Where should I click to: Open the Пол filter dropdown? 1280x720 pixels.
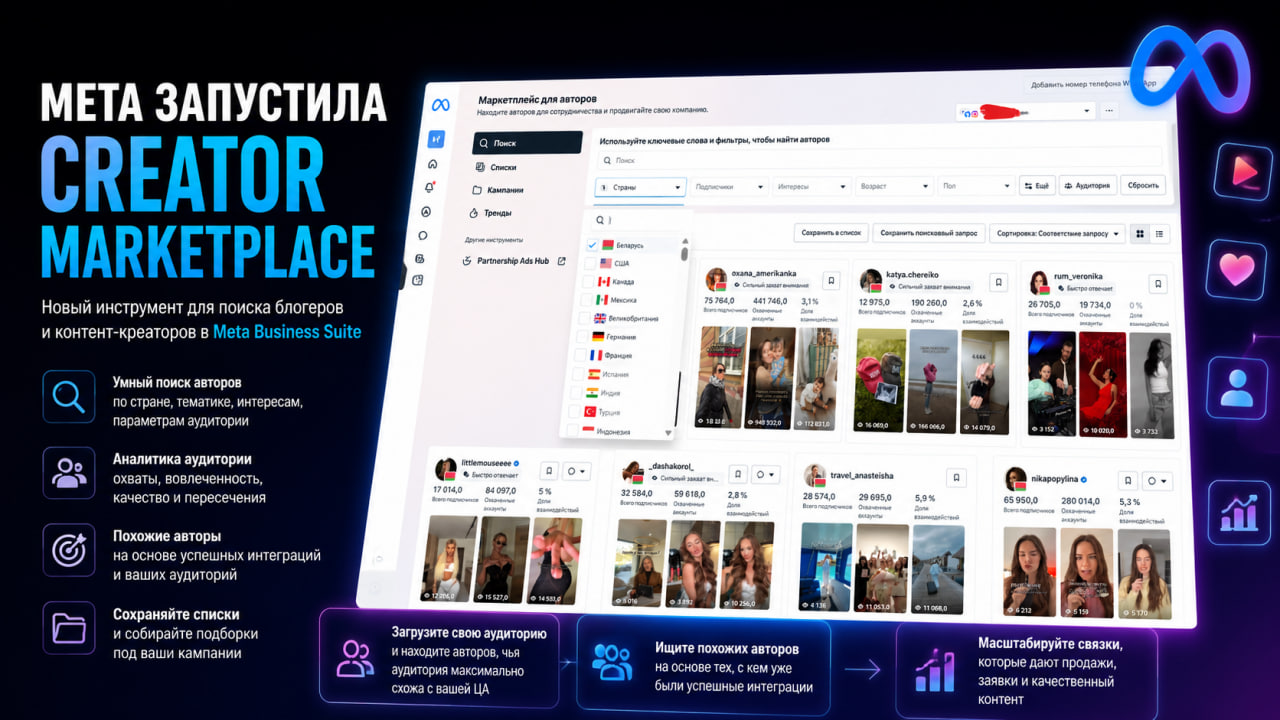click(977, 186)
